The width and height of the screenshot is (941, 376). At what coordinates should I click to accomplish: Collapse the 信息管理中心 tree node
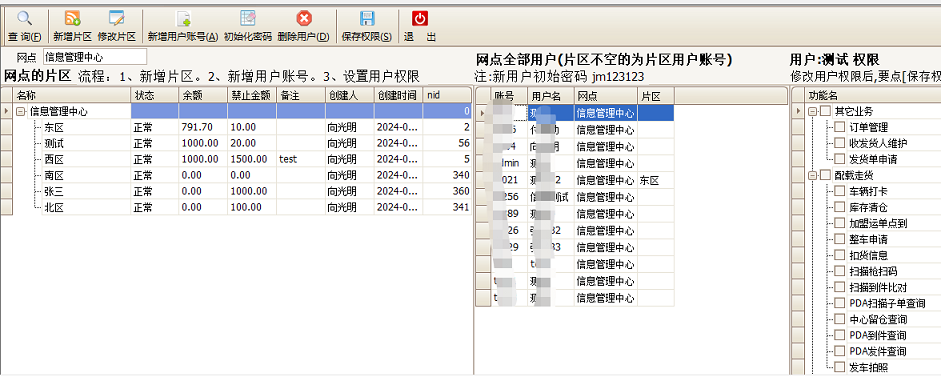[20, 112]
